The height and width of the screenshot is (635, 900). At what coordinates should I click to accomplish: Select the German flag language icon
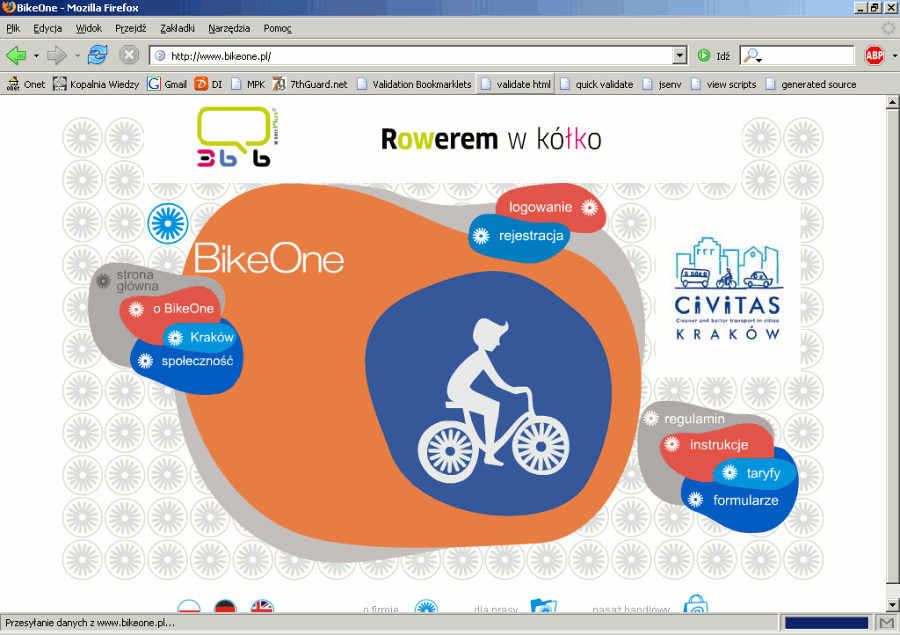pos(226,605)
